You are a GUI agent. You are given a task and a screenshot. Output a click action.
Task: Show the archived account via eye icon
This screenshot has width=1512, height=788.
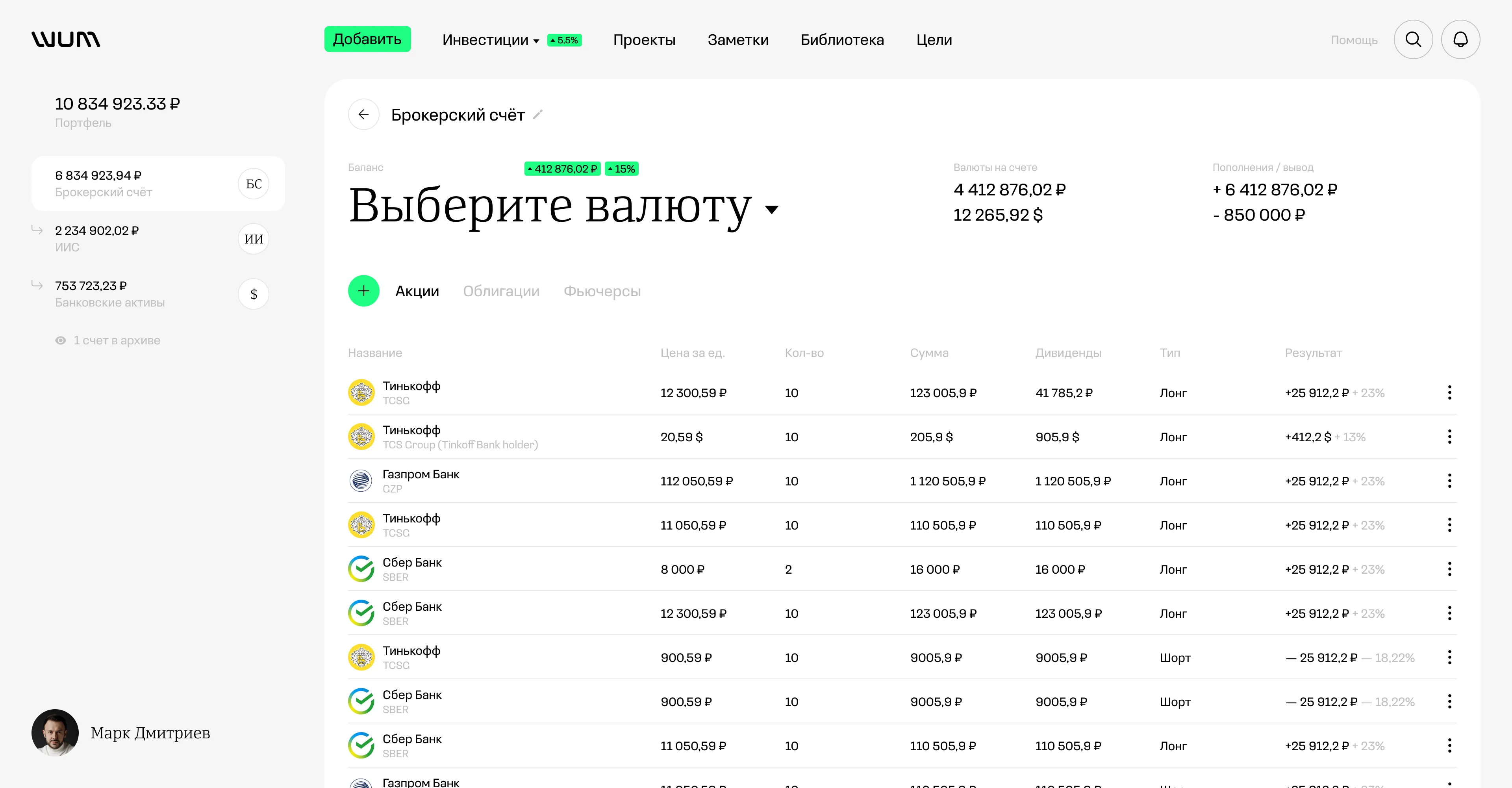(61, 340)
